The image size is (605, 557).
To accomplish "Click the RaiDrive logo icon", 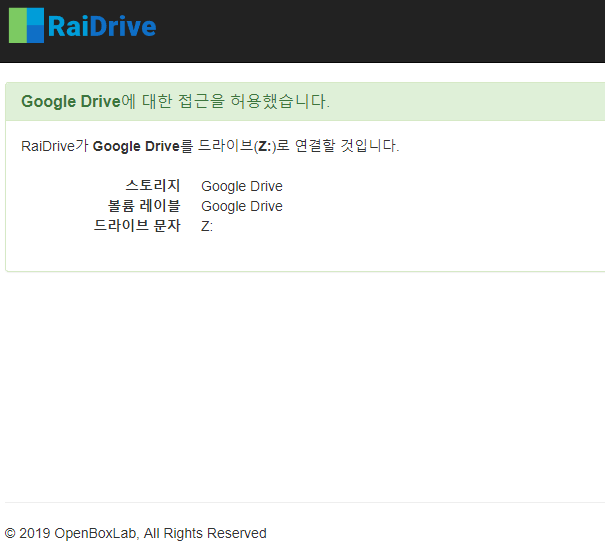I will point(26,25).
